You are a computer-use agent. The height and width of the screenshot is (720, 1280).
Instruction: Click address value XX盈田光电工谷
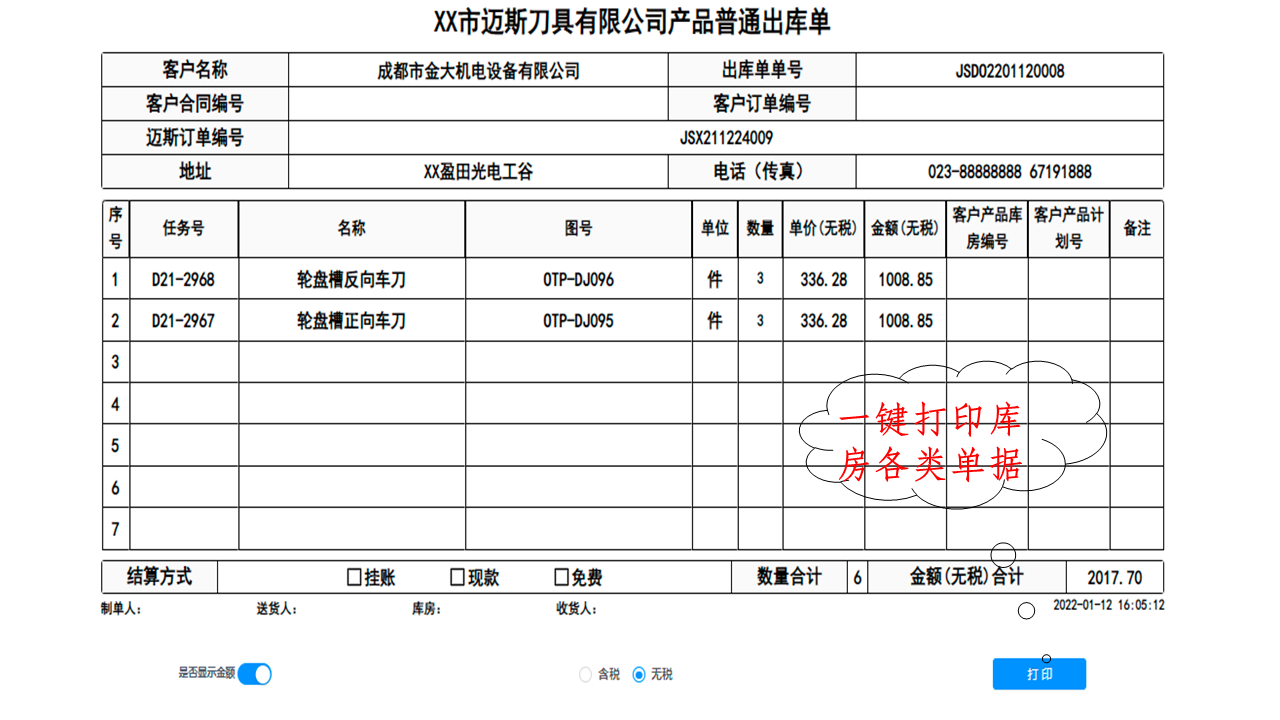click(x=478, y=172)
